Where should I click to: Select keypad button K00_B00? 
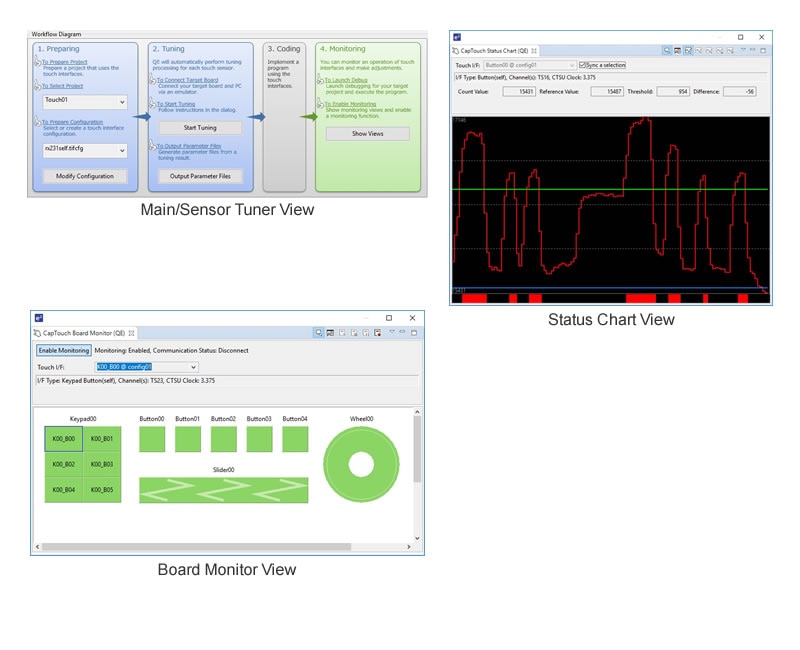(64, 438)
